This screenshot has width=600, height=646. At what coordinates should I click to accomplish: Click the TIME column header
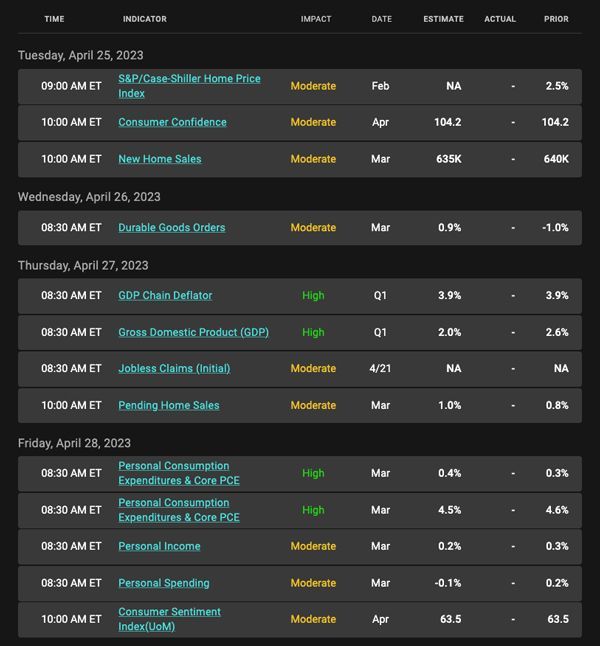tap(54, 19)
